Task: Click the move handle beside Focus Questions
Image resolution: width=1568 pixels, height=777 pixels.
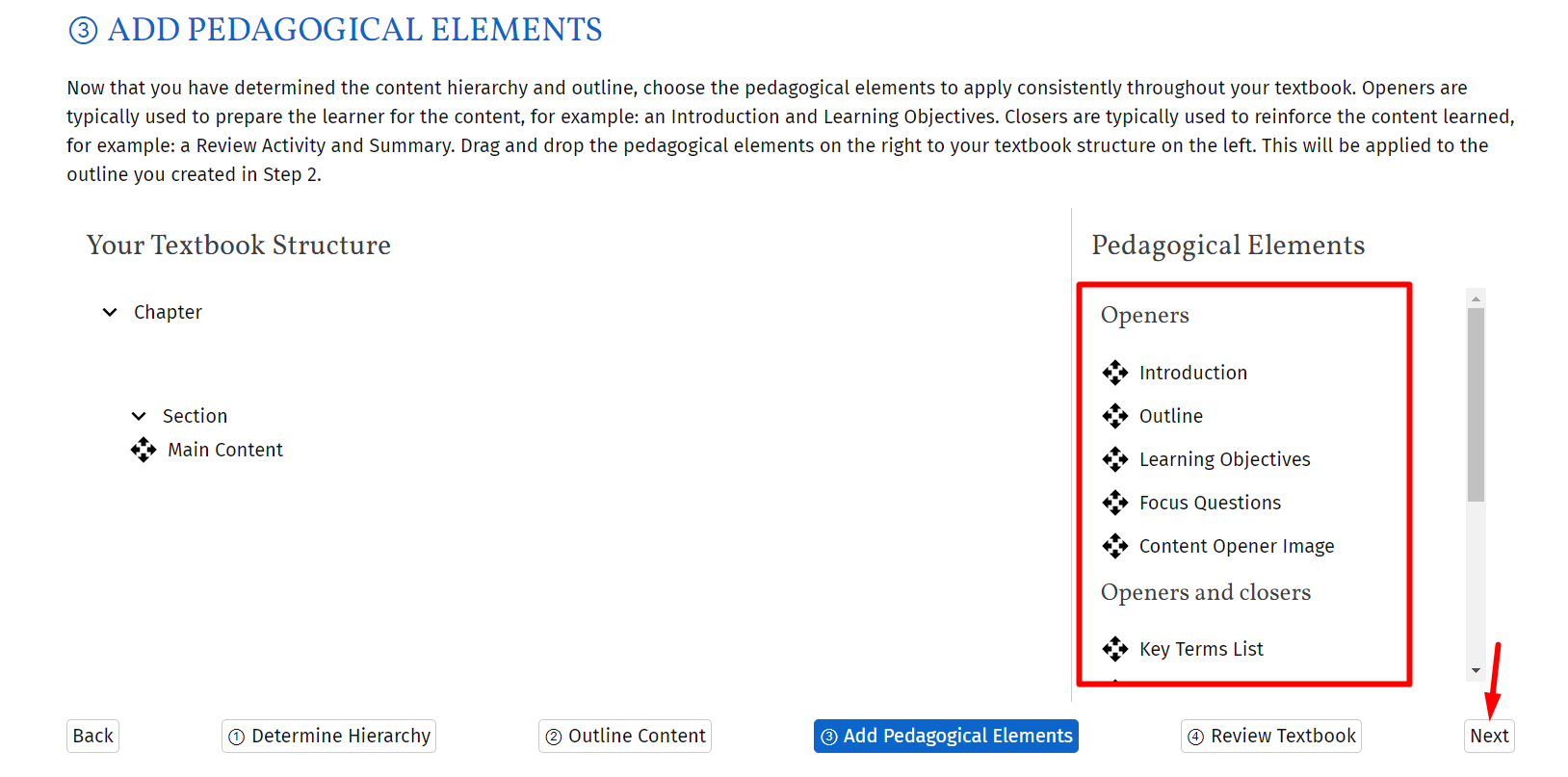Action: pyautogui.click(x=1114, y=503)
